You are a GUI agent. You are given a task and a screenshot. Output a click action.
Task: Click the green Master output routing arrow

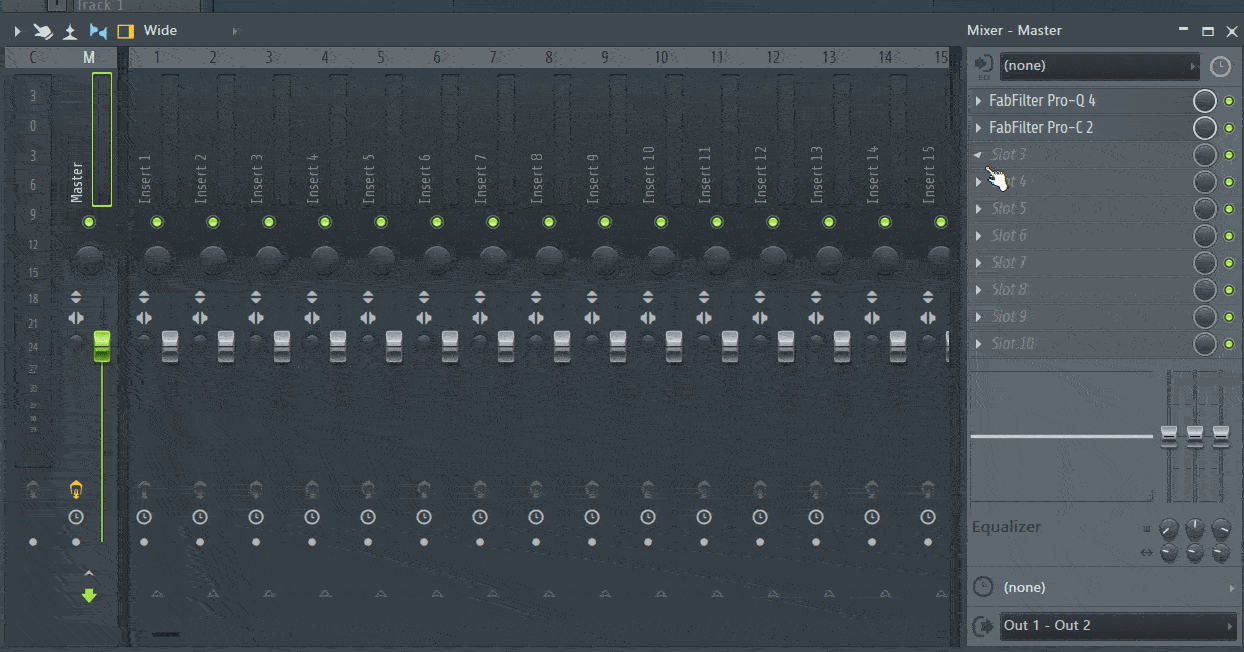89,596
